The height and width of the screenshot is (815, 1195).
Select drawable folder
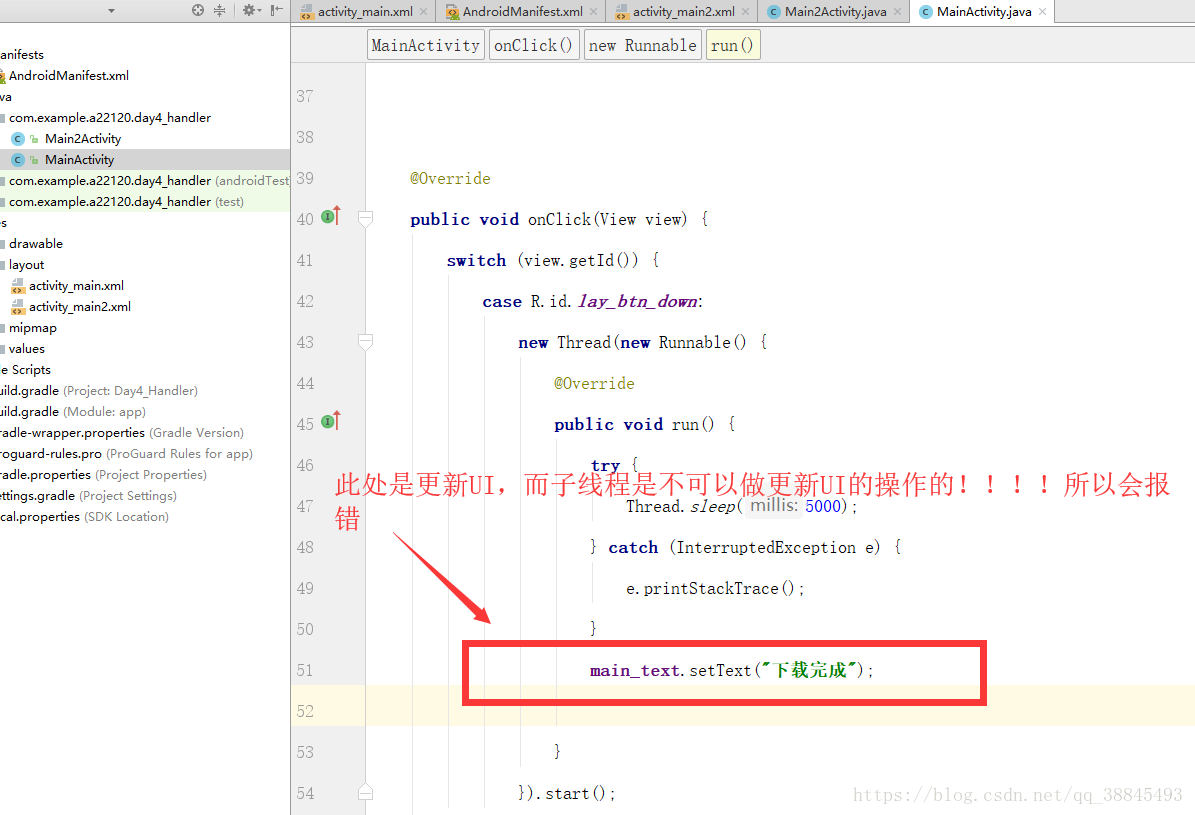(x=36, y=243)
